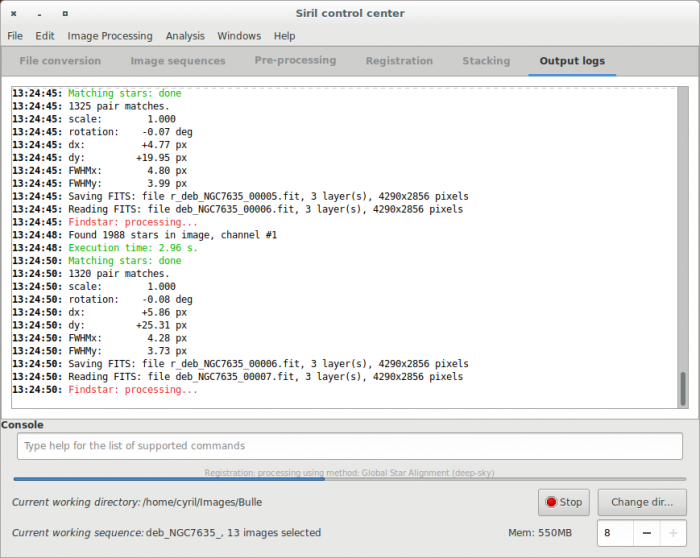The width and height of the screenshot is (700, 558).
Task: Click log line 'rotation: -0.08 deg'
Action: pyautogui.click(x=130, y=300)
